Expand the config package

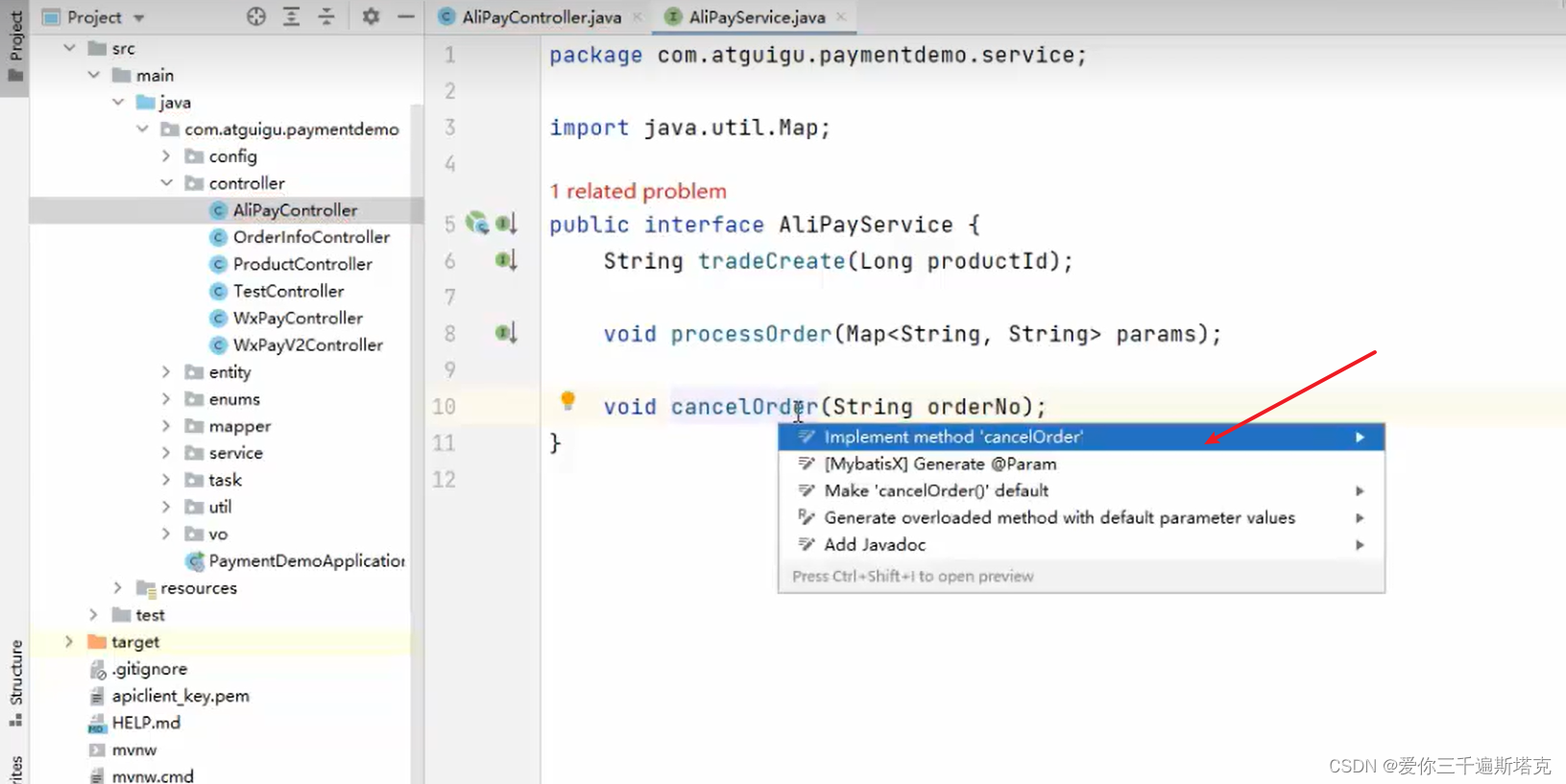point(166,154)
